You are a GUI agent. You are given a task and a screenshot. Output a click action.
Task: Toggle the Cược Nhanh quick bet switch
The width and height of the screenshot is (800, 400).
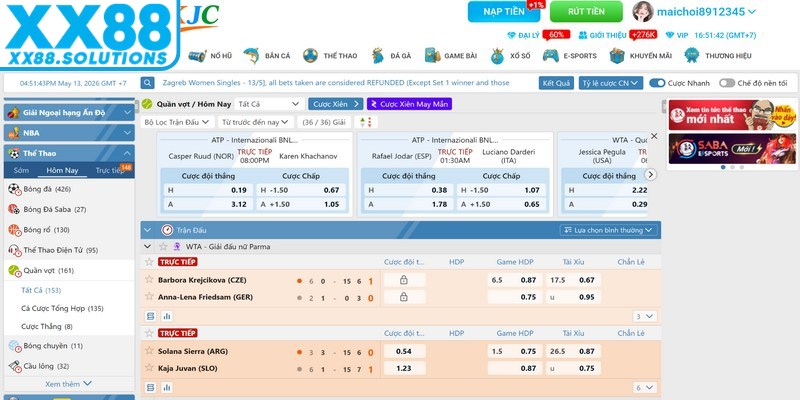coord(657,83)
